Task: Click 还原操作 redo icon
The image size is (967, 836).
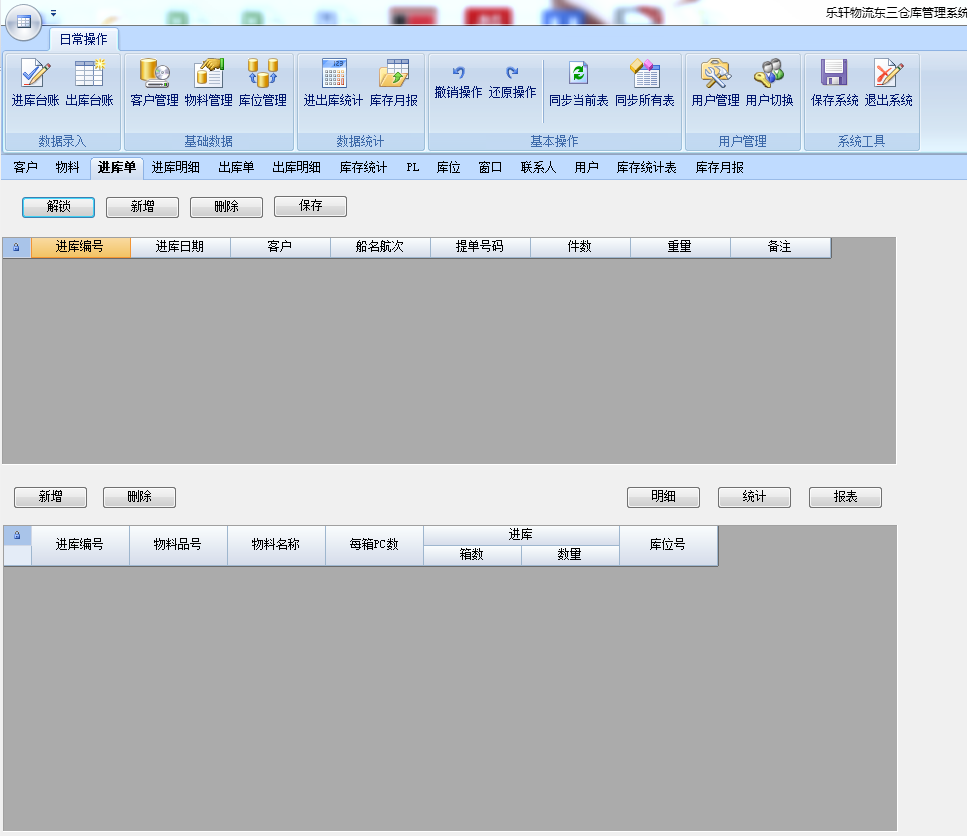Action: (512, 83)
